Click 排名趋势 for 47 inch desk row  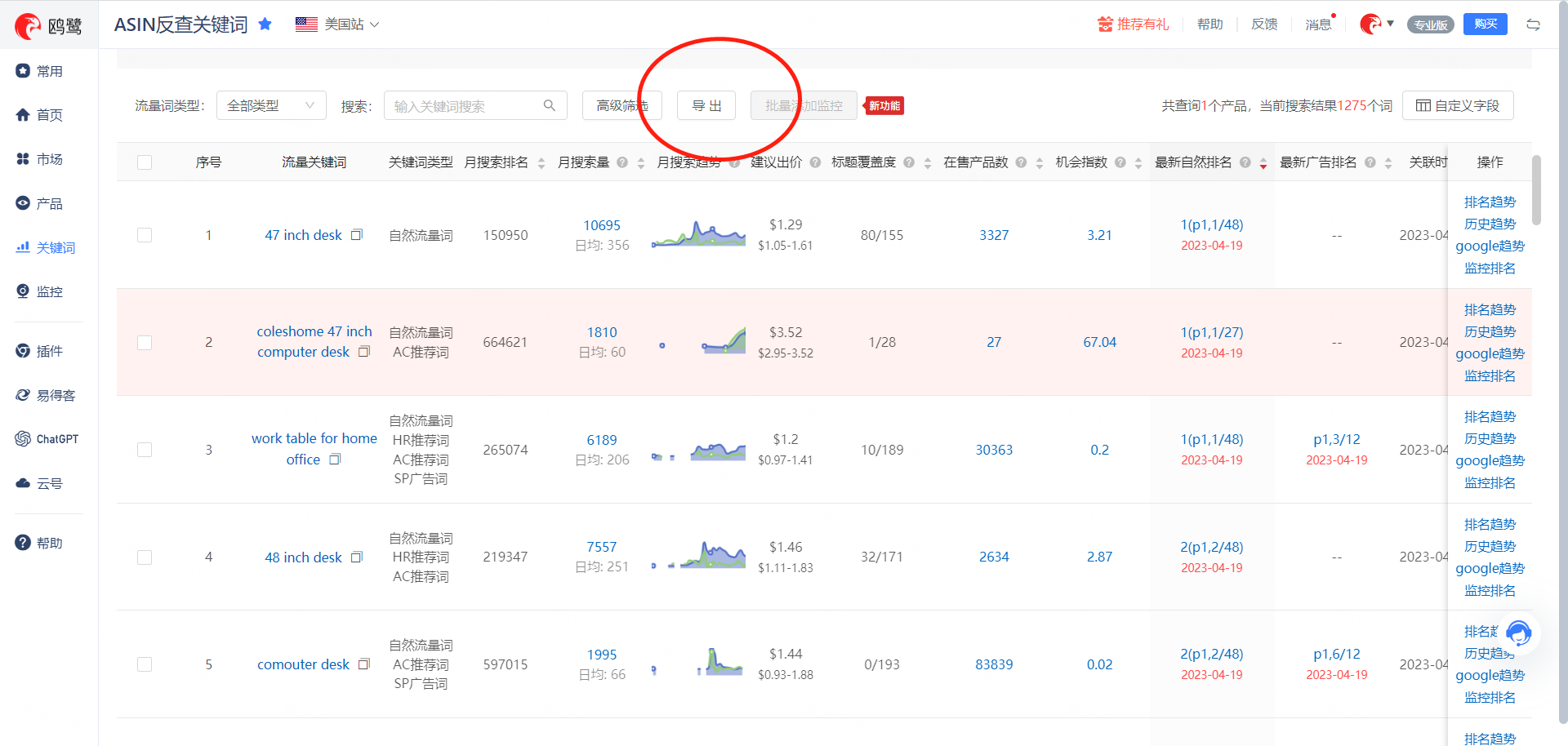1490,202
